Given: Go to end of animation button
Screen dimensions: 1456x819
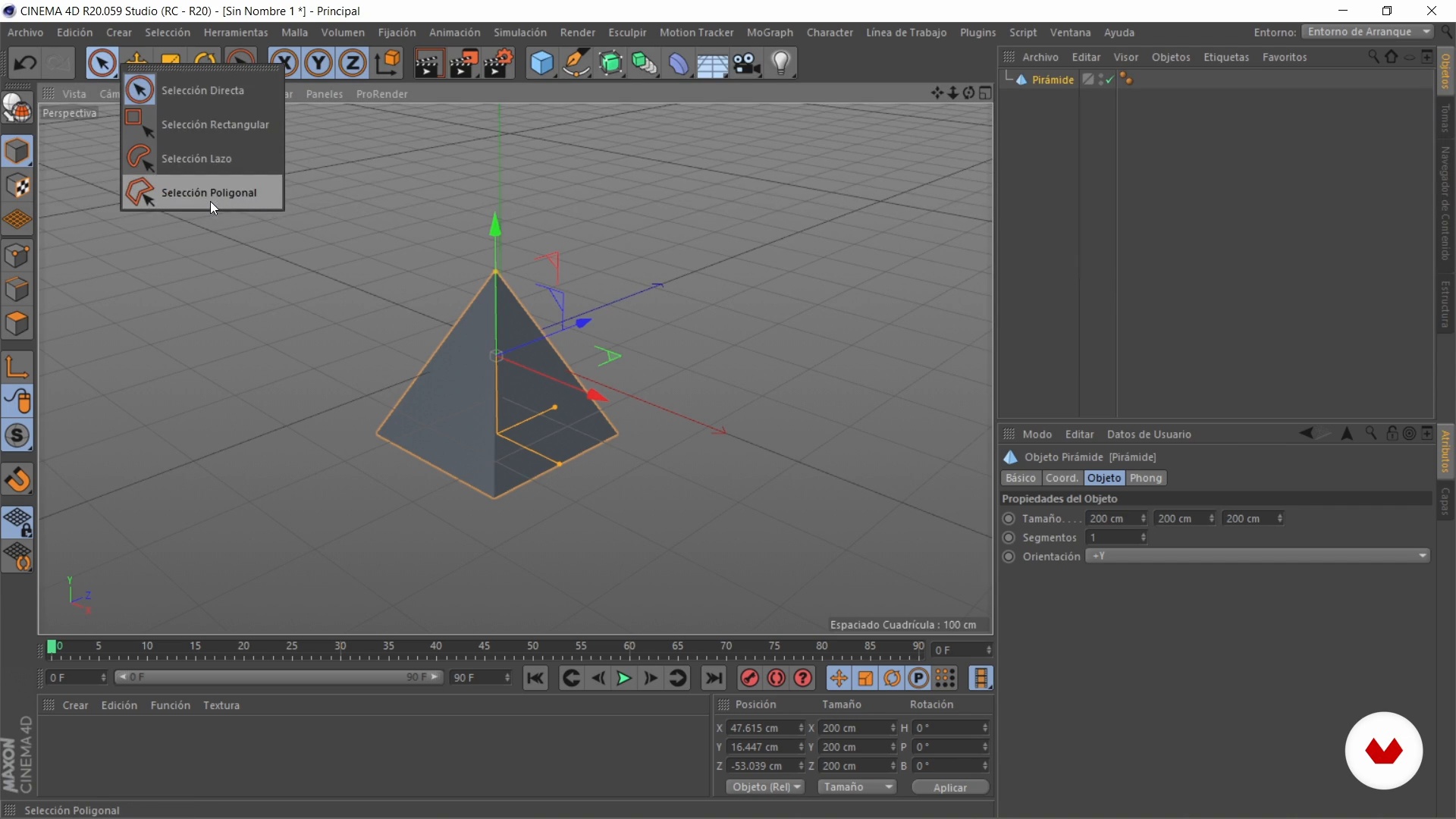Looking at the screenshot, I should [x=714, y=678].
